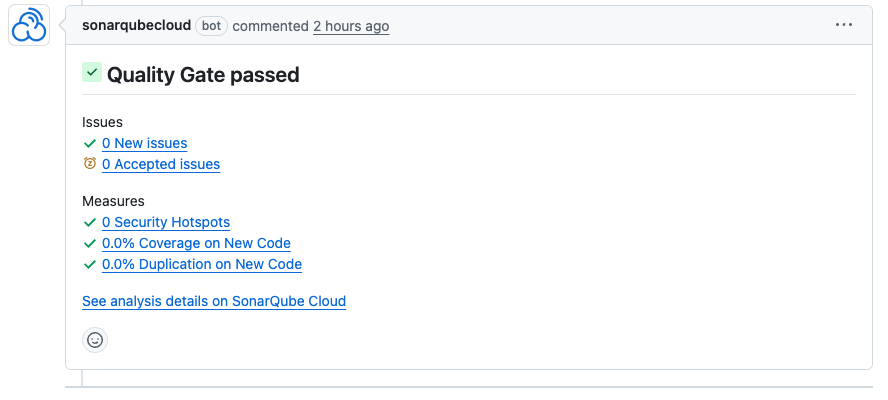Open "0.0% Duplication on New Code" link
The image size is (888, 400).
pos(202,265)
